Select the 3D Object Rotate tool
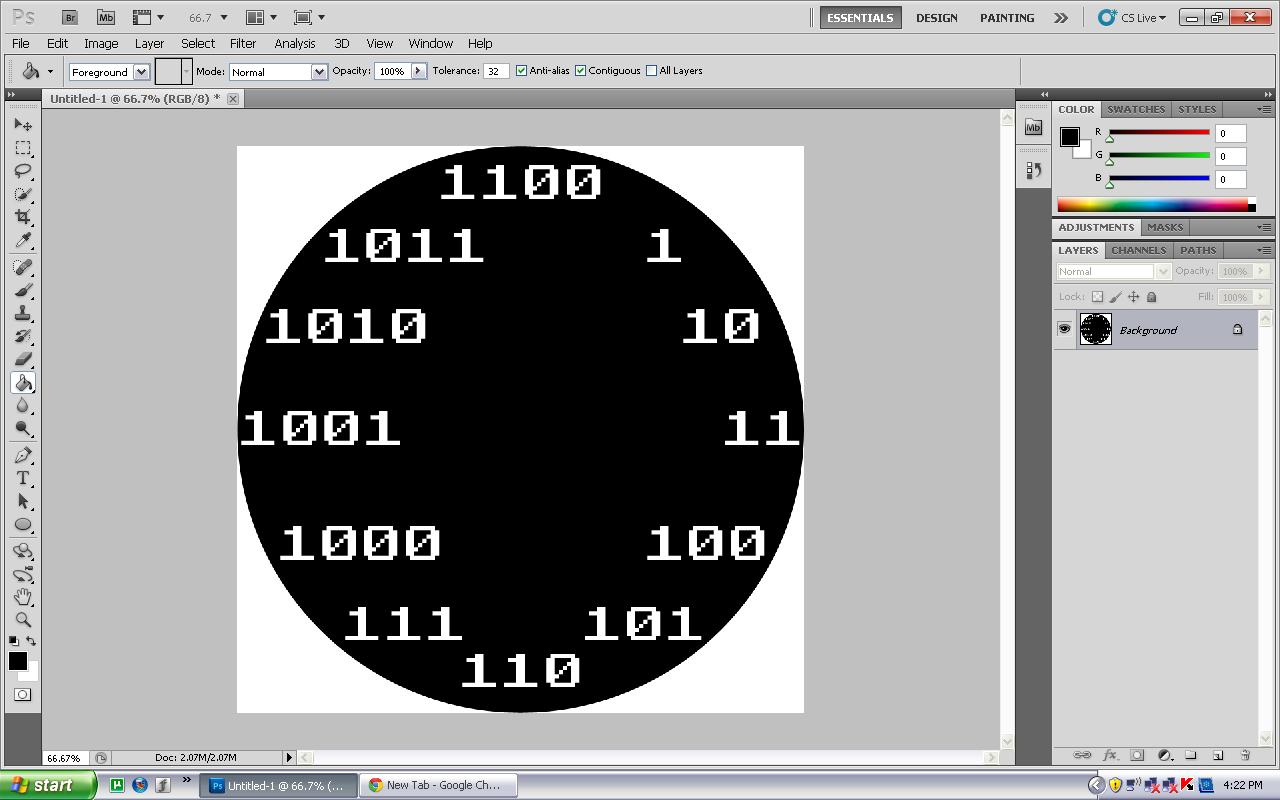The height and width of the screenshot is (800, 1280). tap(23, 551)
